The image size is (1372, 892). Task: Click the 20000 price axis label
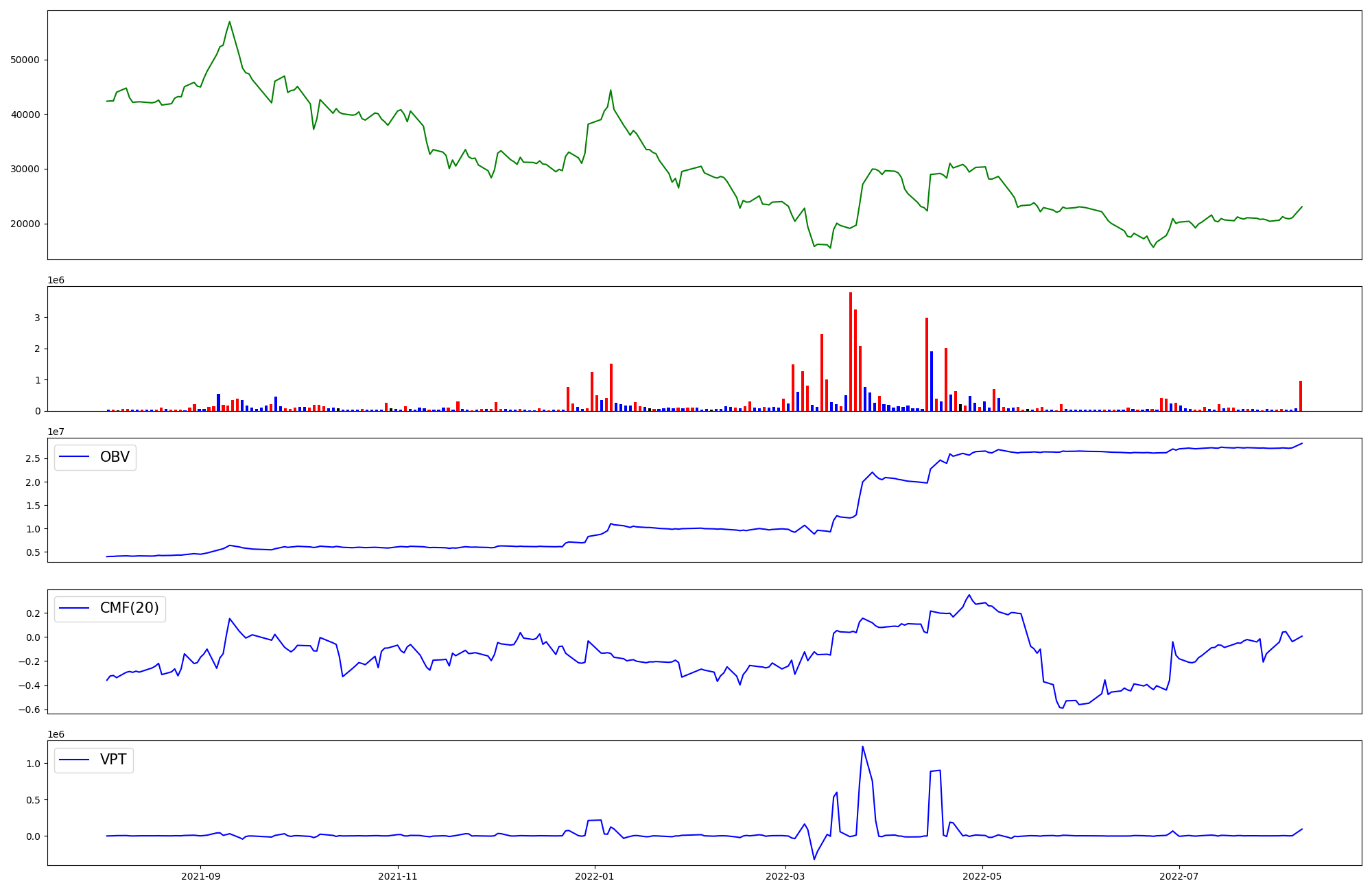click(x=25, y=224)
